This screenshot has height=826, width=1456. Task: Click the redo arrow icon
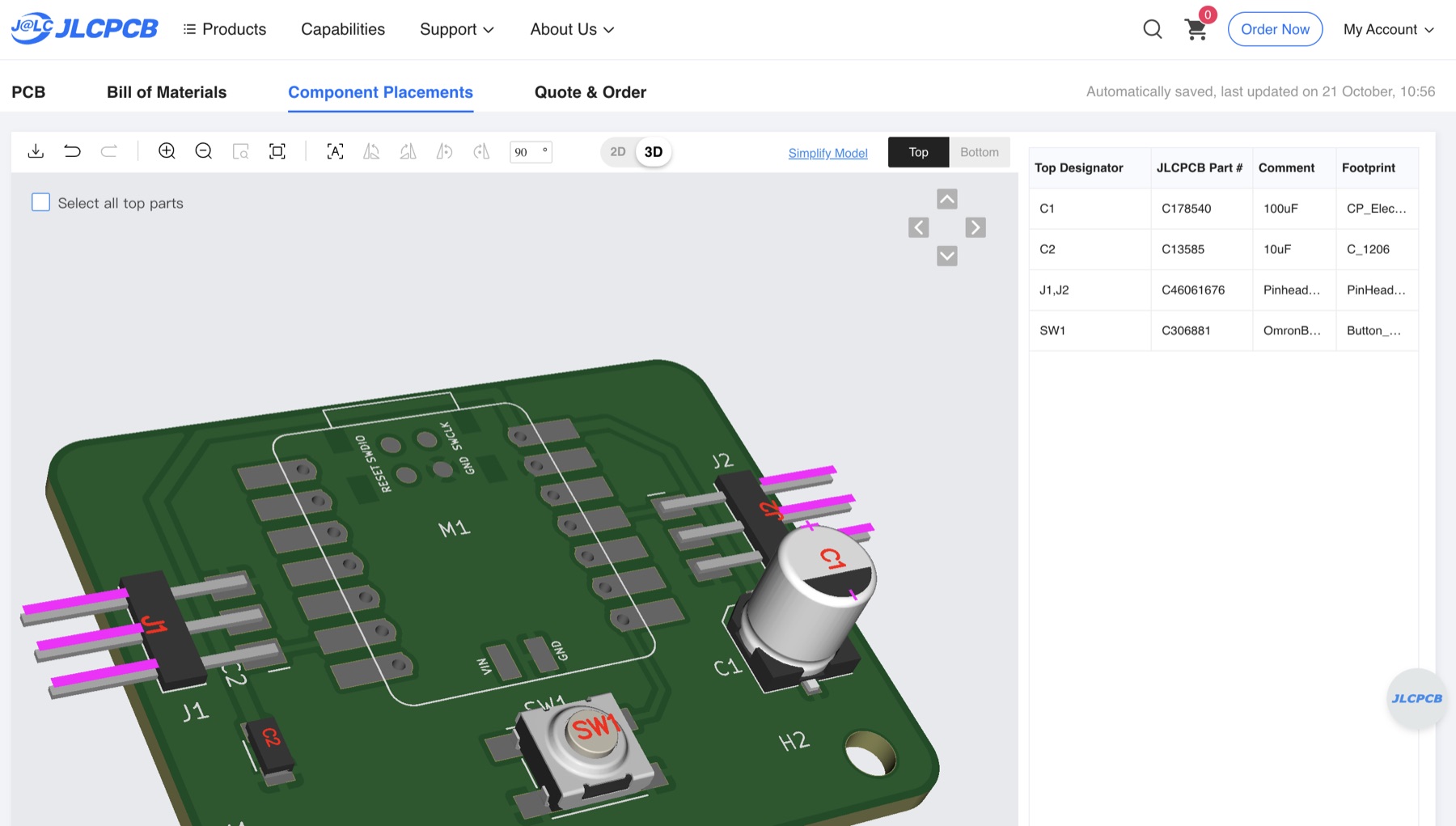click(x=108, y=151)
